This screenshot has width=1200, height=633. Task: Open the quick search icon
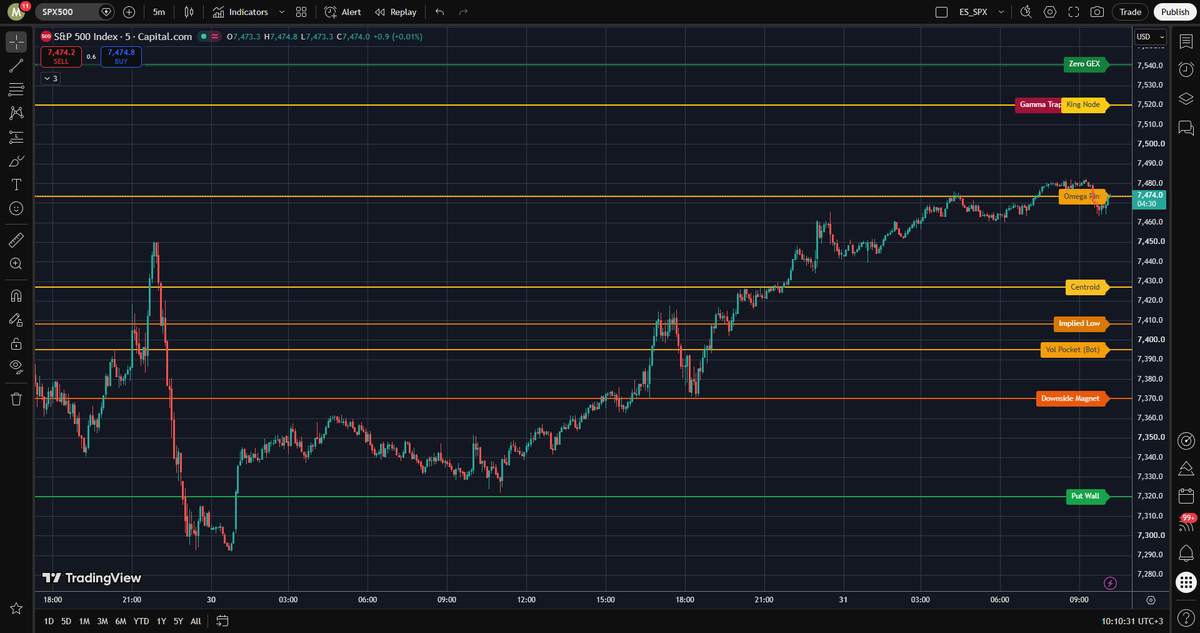tap(1026, 12)
